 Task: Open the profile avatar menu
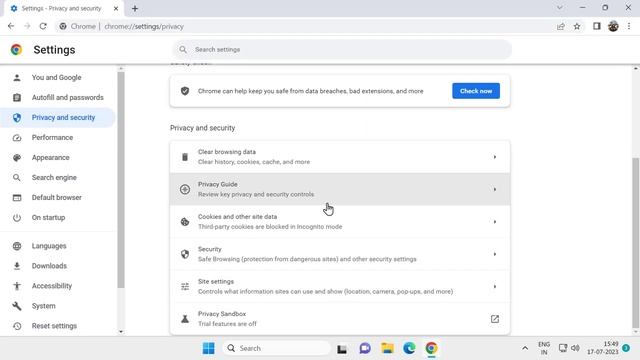pyautogui.click(x=613, y=26)
